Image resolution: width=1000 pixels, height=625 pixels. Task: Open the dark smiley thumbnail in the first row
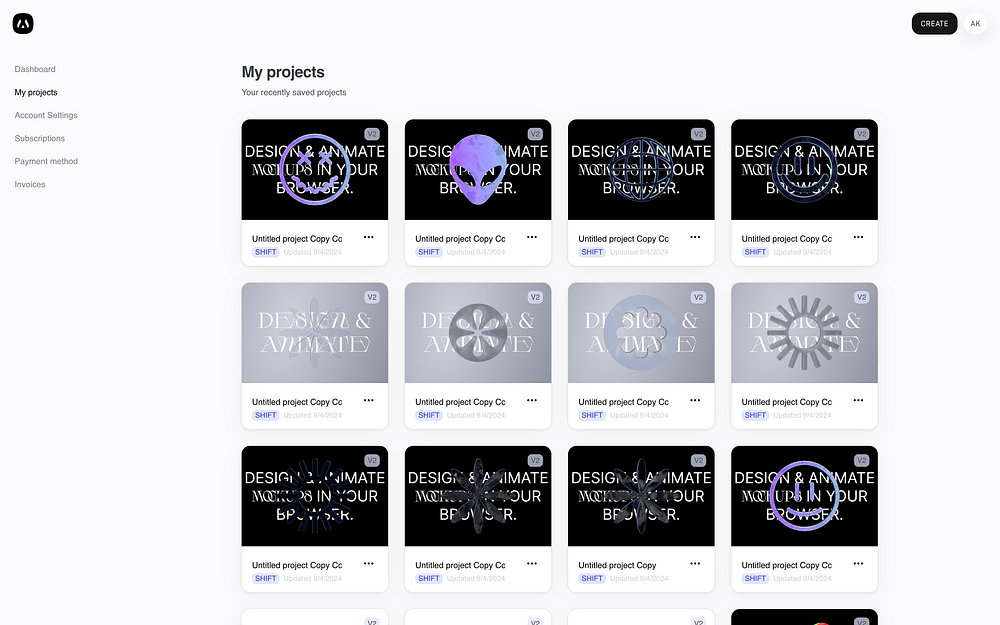click(804, 170)
